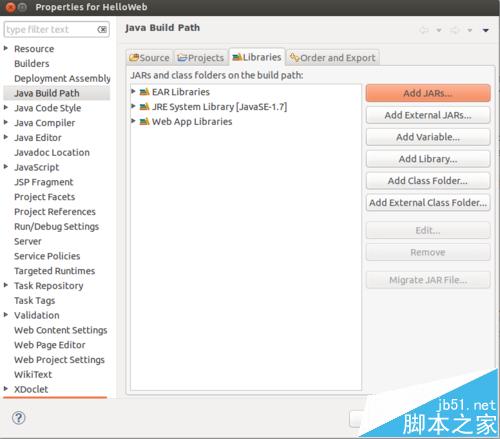500x439 pixels.
Task: Select WikiText in the tree
Action: (x=33, y=374)
